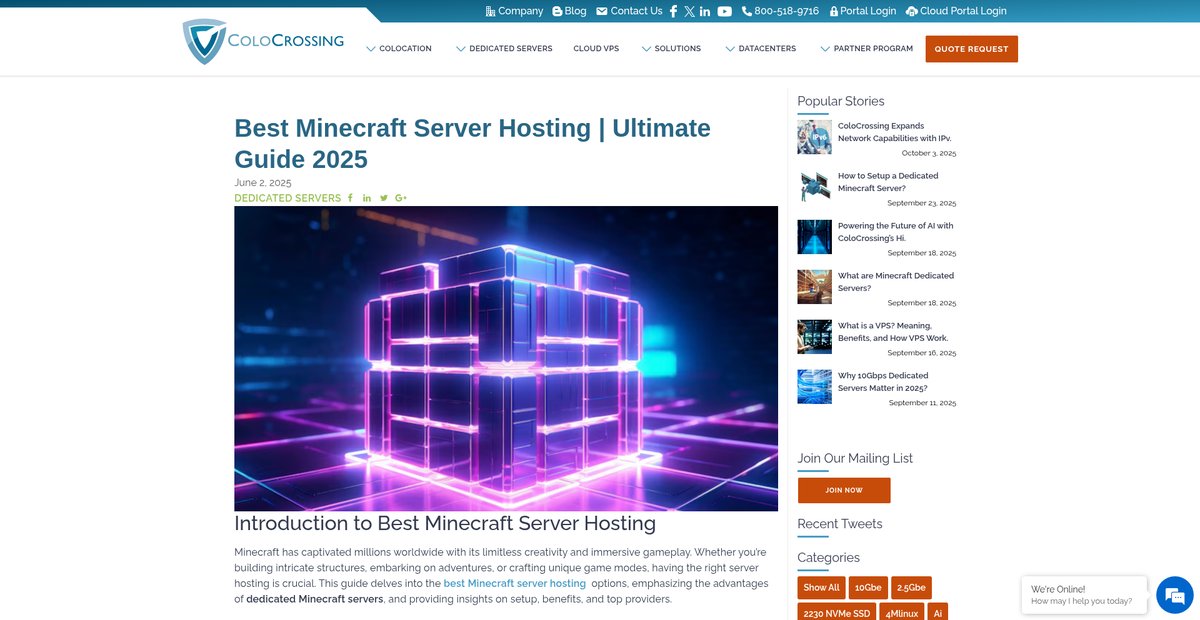Image resolution: width=1200 pixels, height=620 pixels.
Task: Click thumbnail for 10Gbps Dedicated Servers story
Action: coord(814,387)
